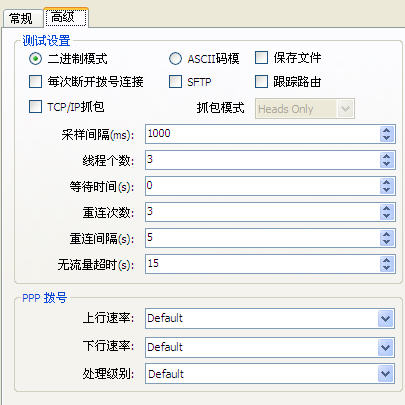Select the ASCII码模 radio button
405x405 pixels.
point(175,59)
